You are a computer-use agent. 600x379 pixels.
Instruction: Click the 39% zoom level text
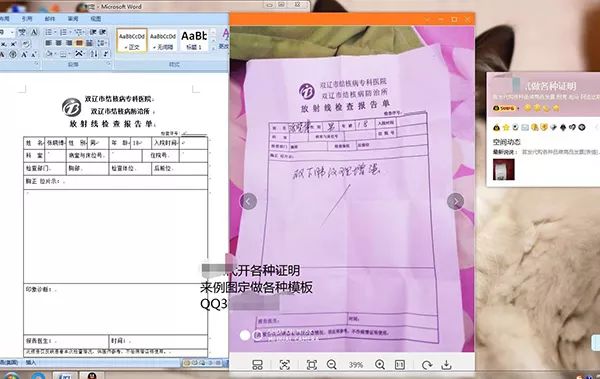[355, 365]
